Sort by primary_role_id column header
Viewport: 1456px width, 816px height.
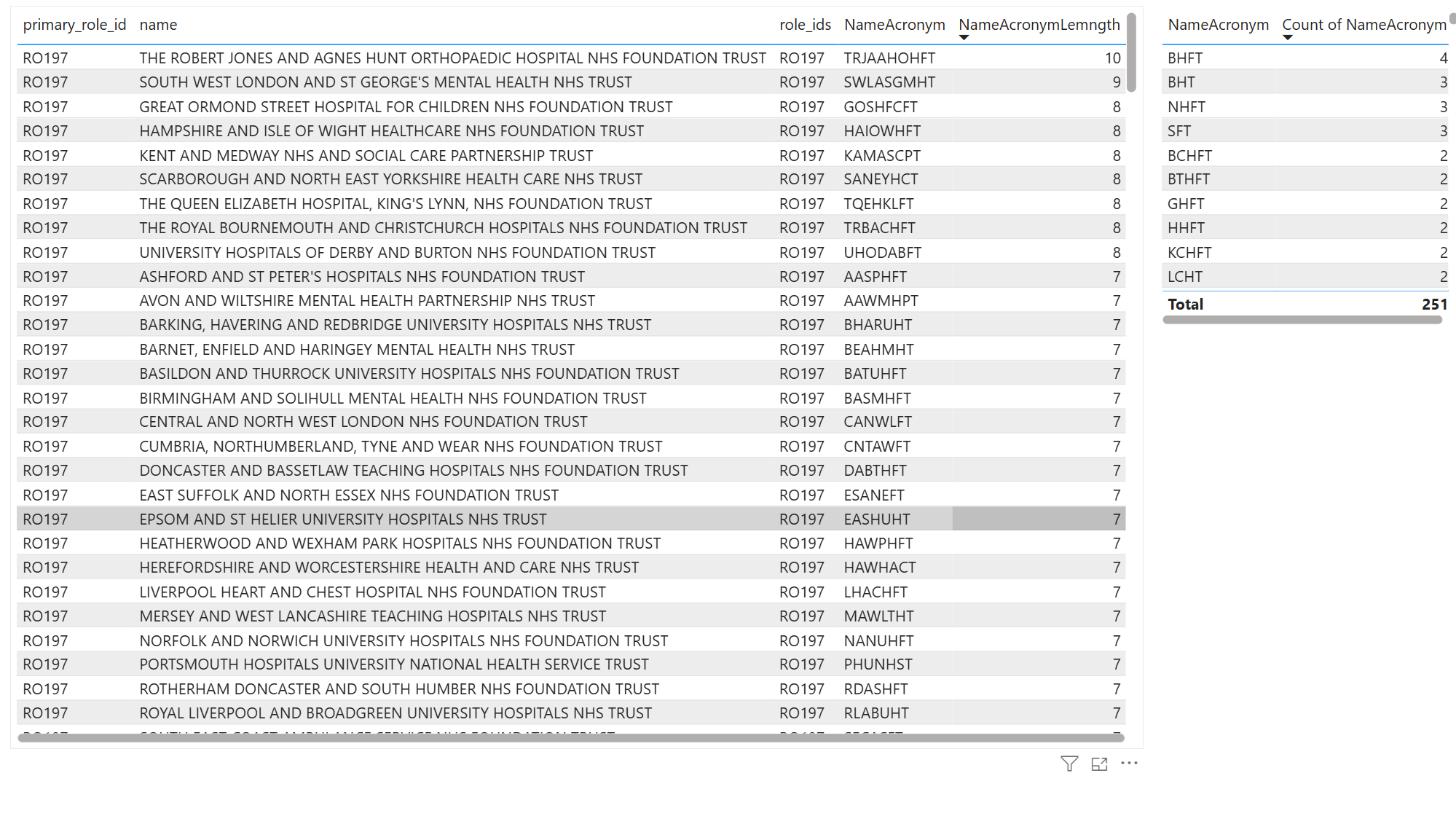pyautogui.click(x=74, y=25)
